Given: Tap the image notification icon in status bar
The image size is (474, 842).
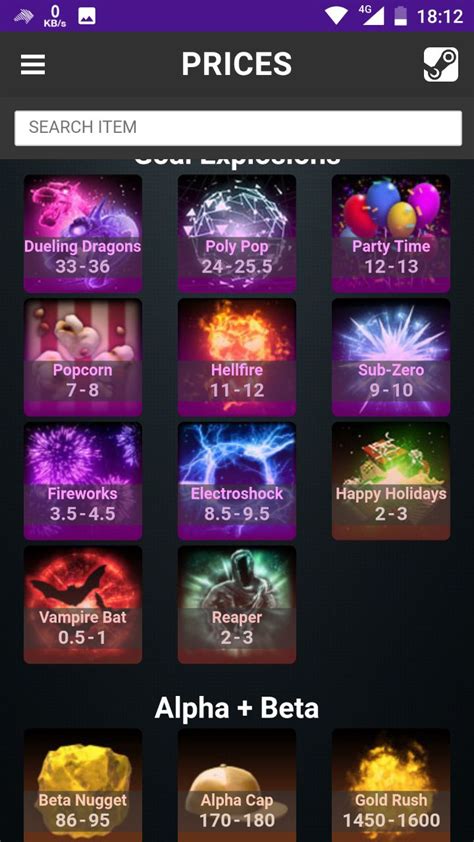Looking at the screenshot, I should click(x=87, y=16).
